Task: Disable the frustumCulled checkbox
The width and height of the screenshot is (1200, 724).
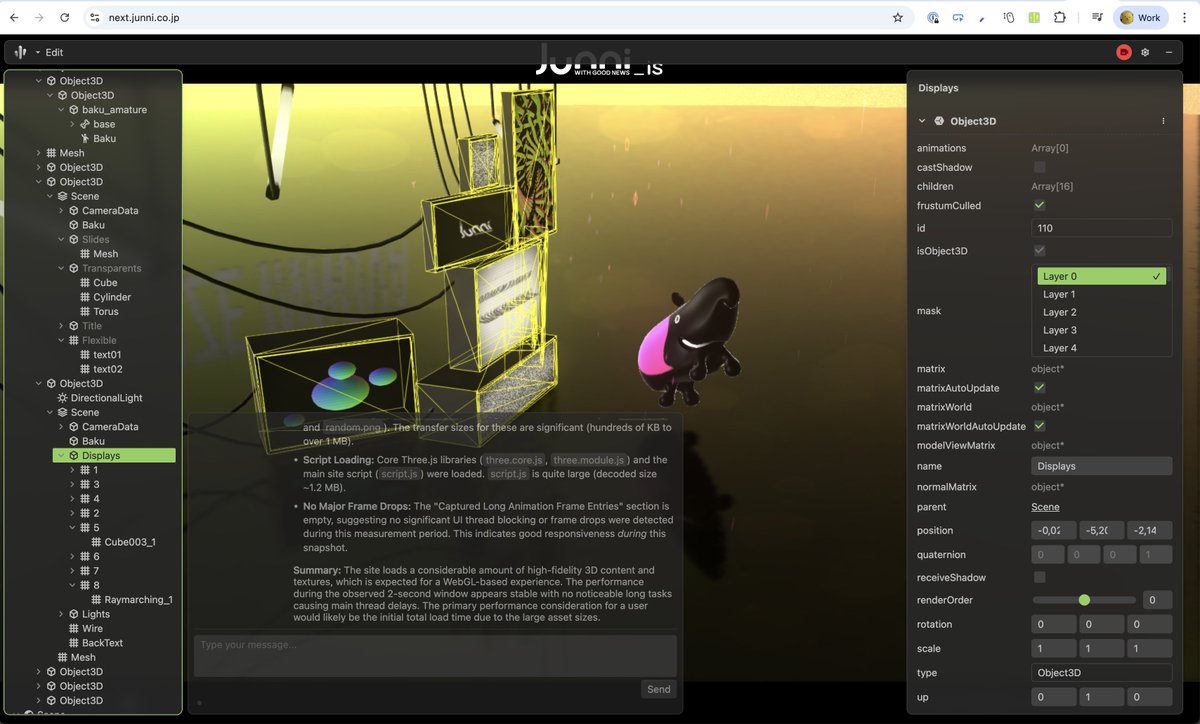Action: tap(1038, 205)
